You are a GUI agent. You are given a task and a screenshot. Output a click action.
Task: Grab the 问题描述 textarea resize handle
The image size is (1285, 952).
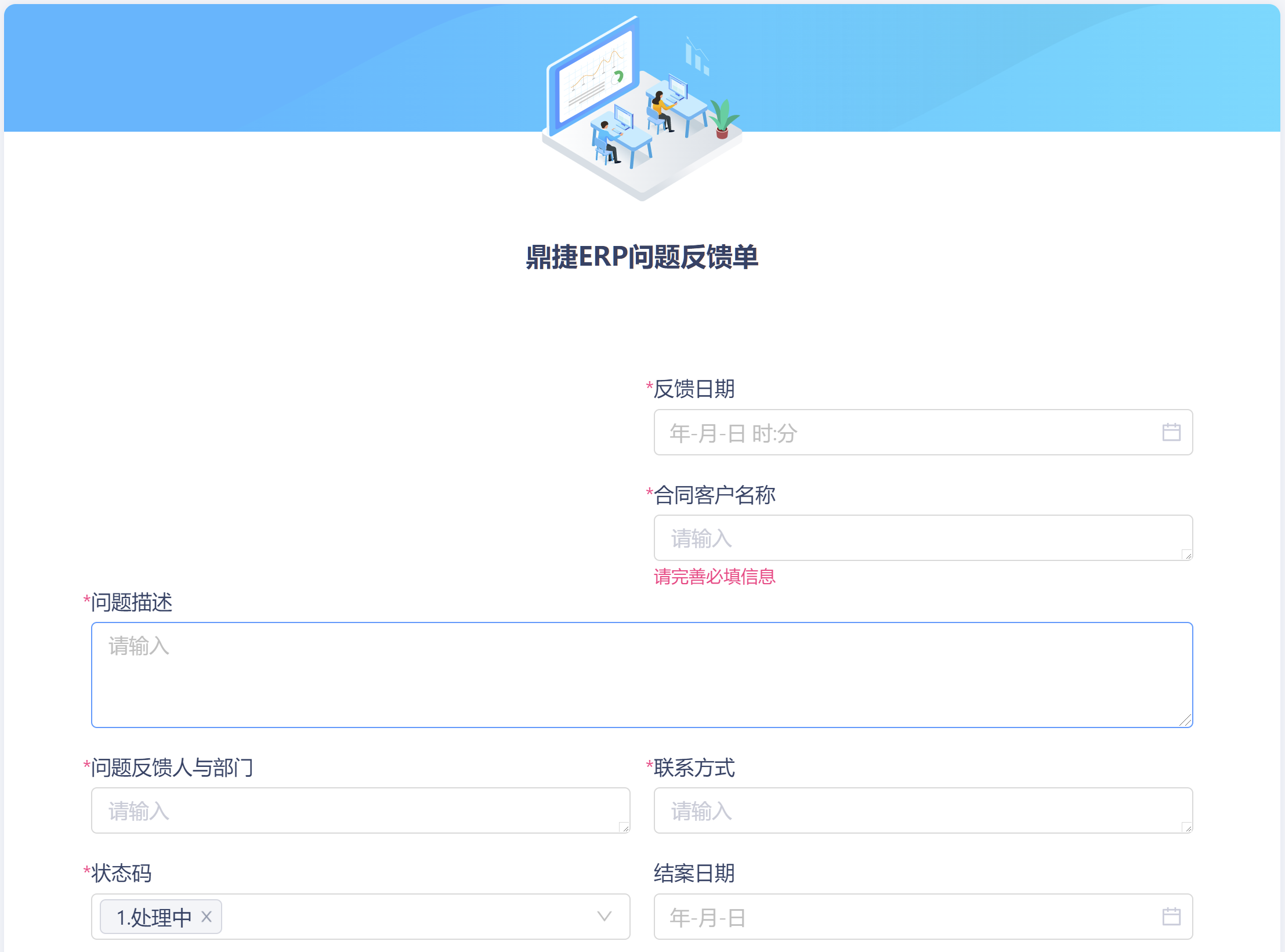tap(1185, 720)
